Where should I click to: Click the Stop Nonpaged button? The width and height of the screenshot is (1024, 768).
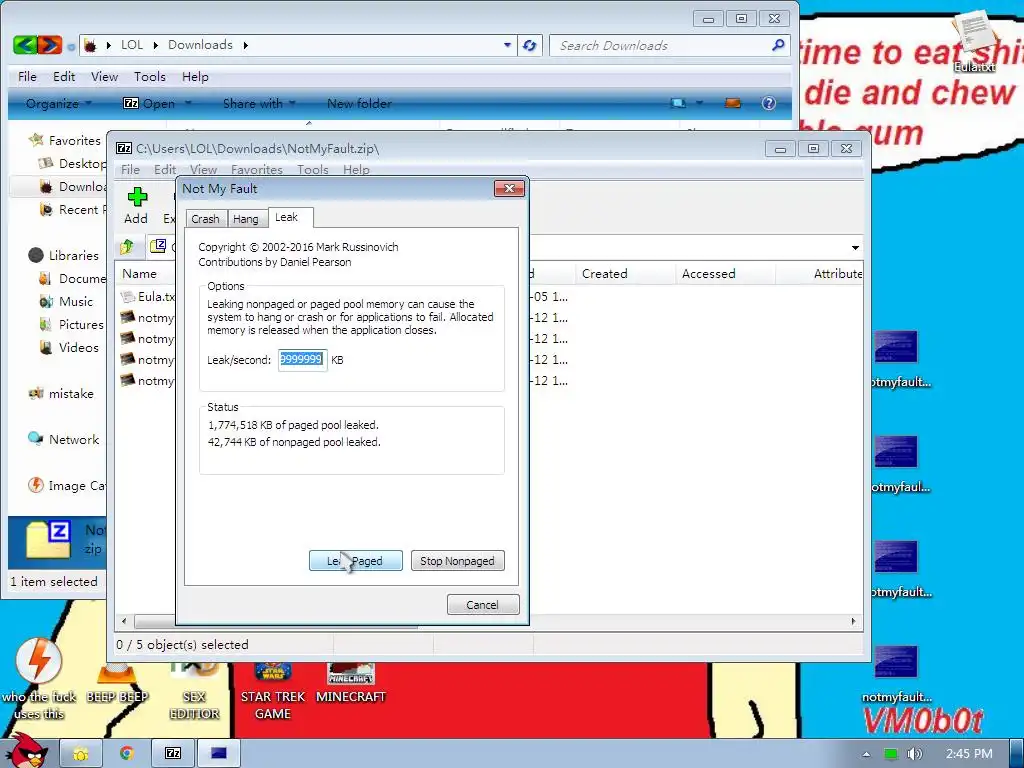pos(457,561)
